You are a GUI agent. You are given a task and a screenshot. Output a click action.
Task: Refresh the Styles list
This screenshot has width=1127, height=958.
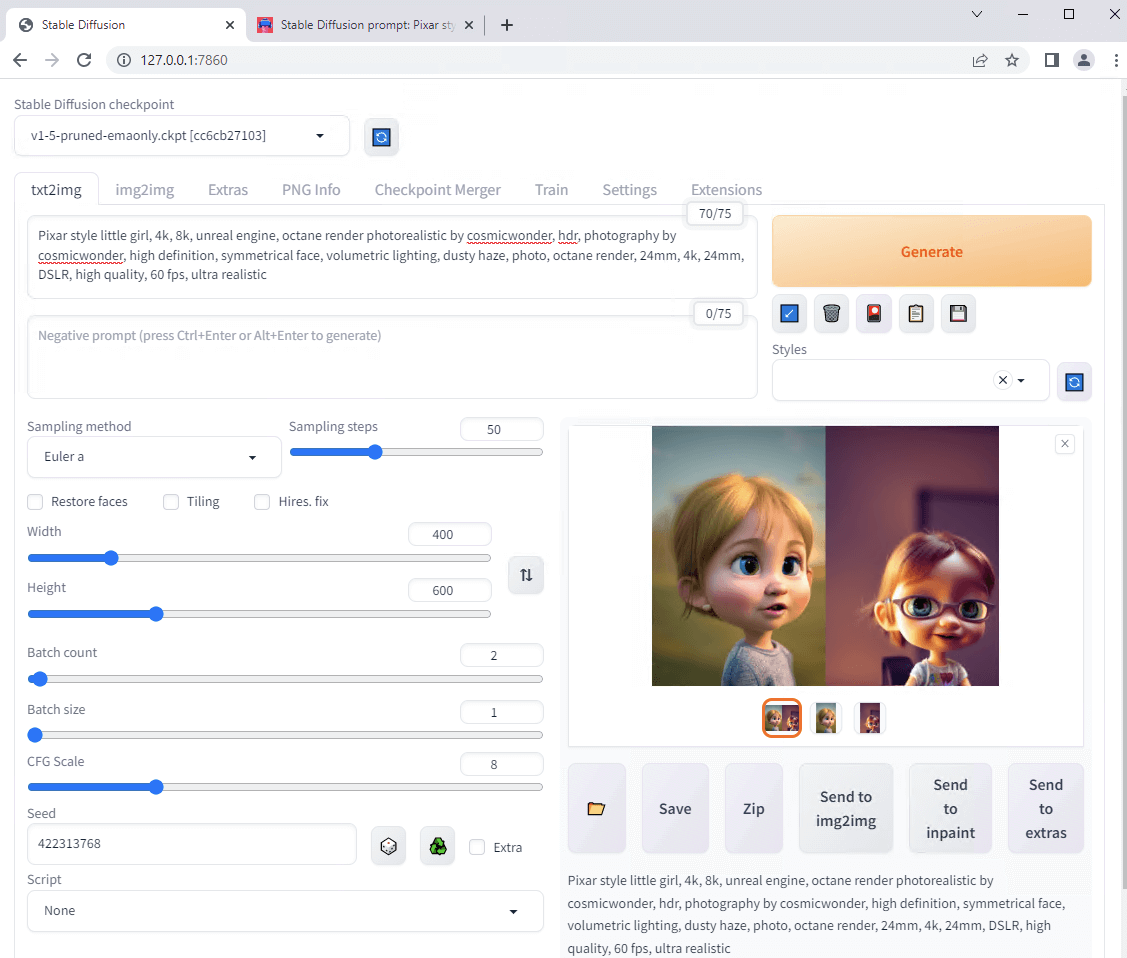tap(1074, 381)
